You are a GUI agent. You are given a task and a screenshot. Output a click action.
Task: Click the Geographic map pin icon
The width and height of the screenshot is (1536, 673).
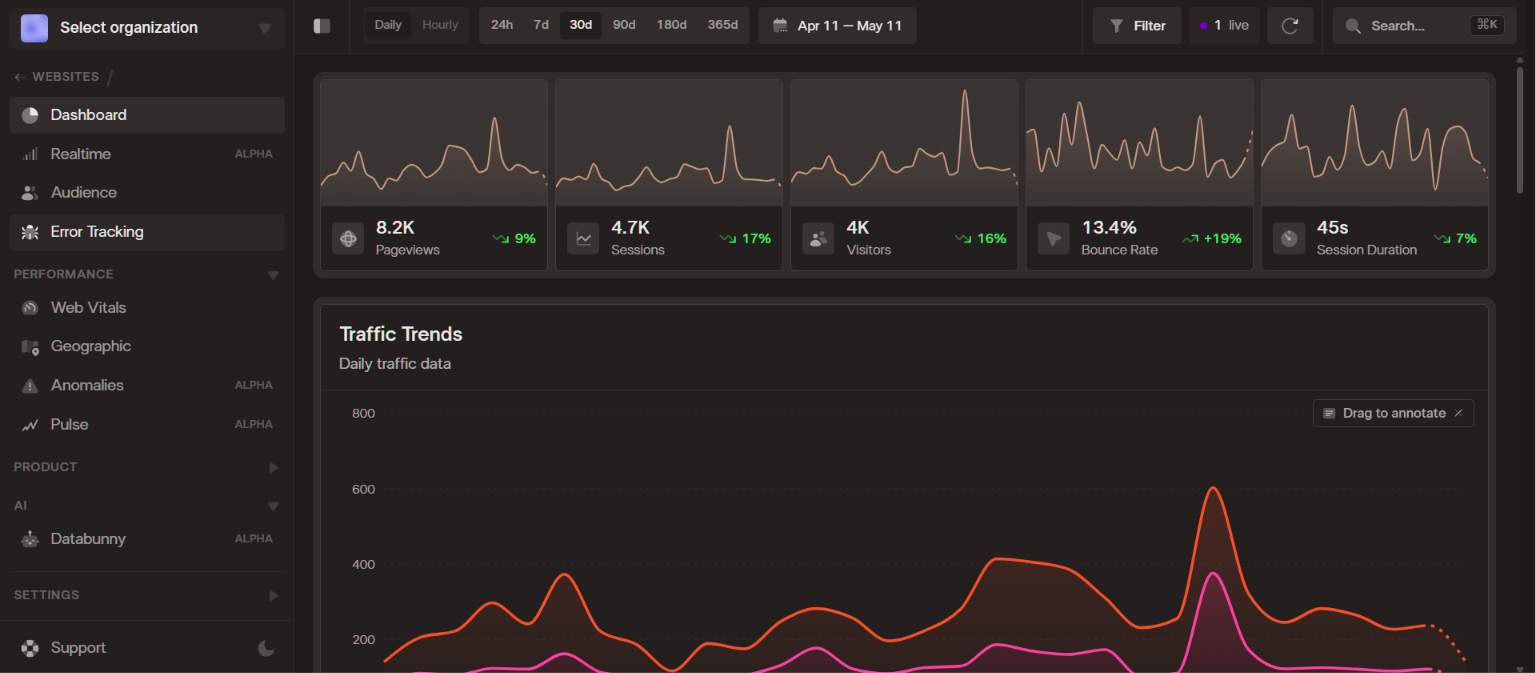[x=30, y=347]
